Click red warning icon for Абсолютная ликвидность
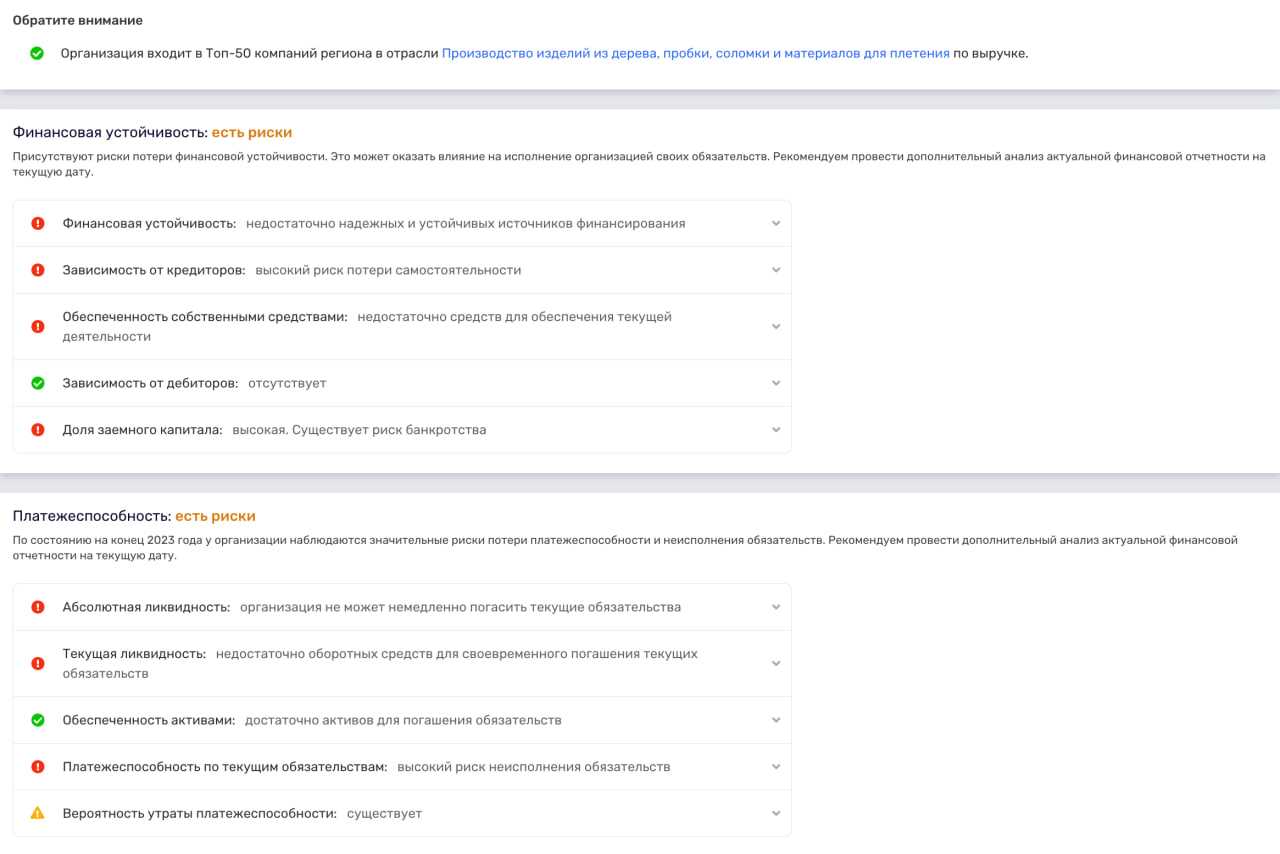 point(38,607)
